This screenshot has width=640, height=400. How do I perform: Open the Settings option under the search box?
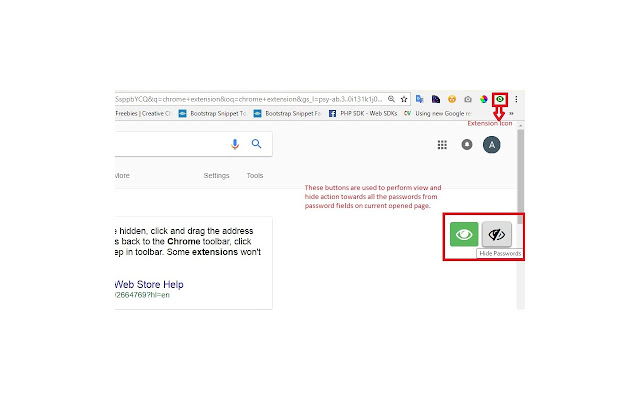coord(216,176)
